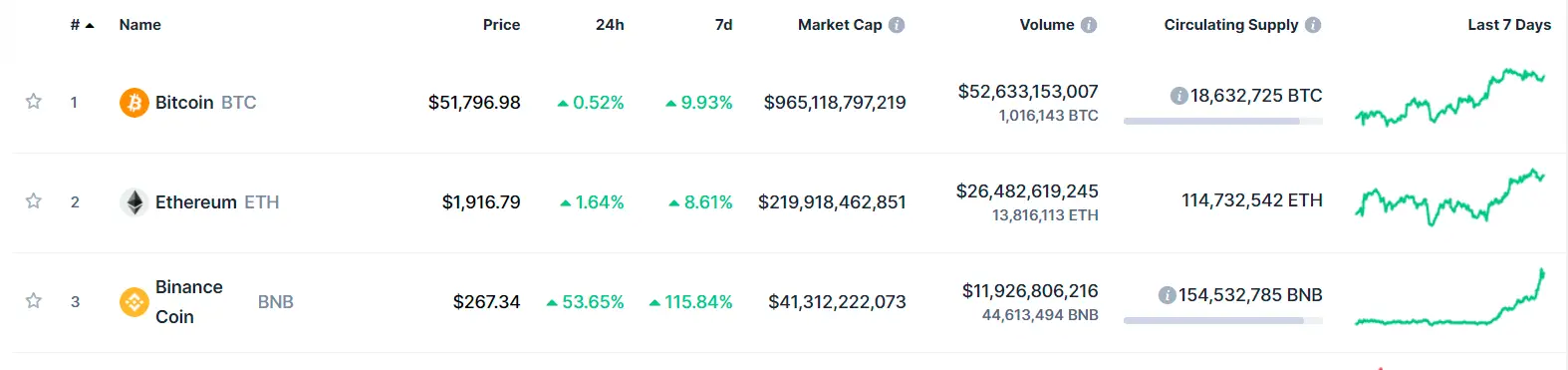
Task: Toggle the Ethereum watchlist star
Action: pyautogui.click(x=33, y=200)
